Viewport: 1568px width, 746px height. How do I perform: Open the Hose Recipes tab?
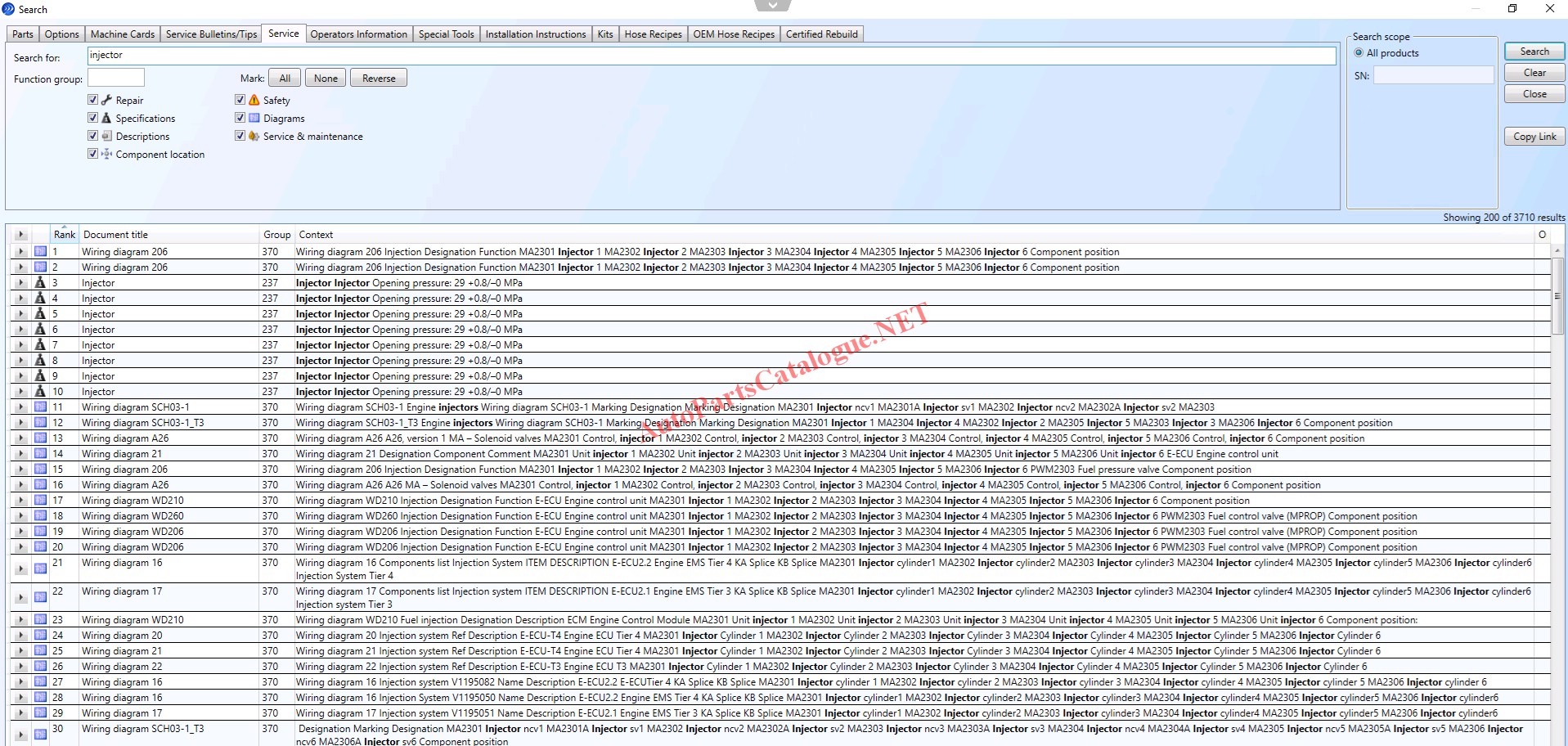pyautogui.click(x=653, y=34)
